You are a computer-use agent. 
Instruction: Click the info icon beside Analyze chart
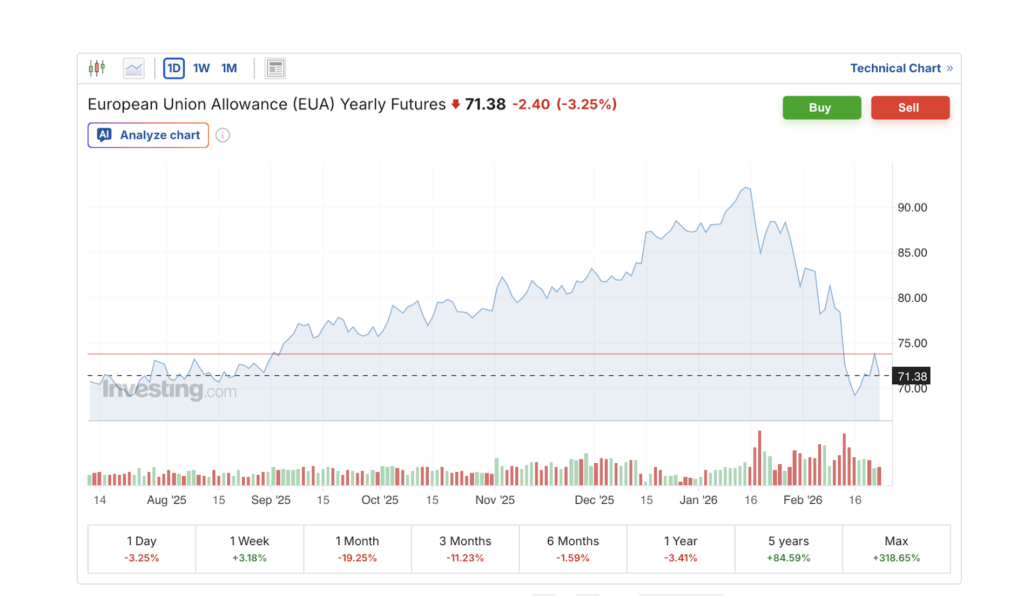pyautogui.click(x=223, y=135)
